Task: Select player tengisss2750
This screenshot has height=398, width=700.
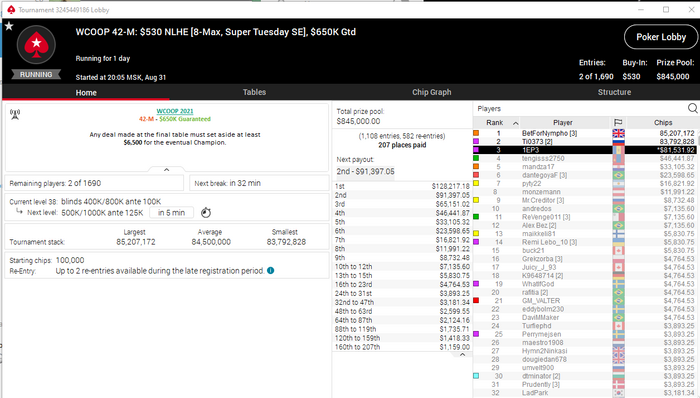Action: [543, 158]
